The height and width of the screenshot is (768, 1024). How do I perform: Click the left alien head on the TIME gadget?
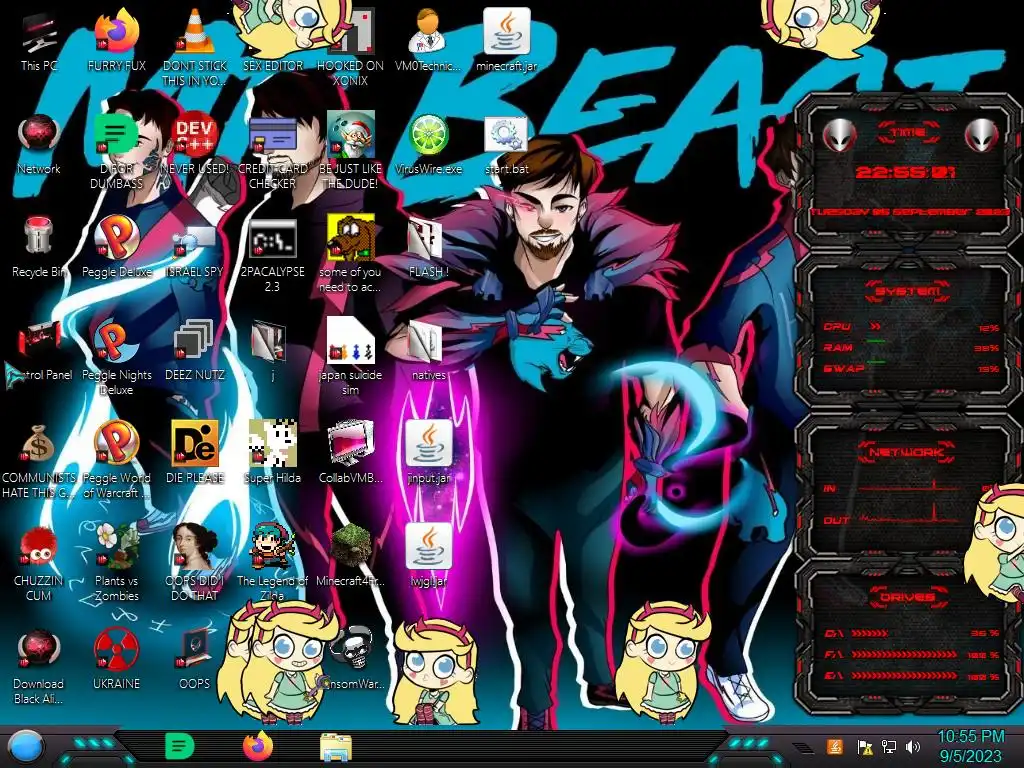pos(839,135)
